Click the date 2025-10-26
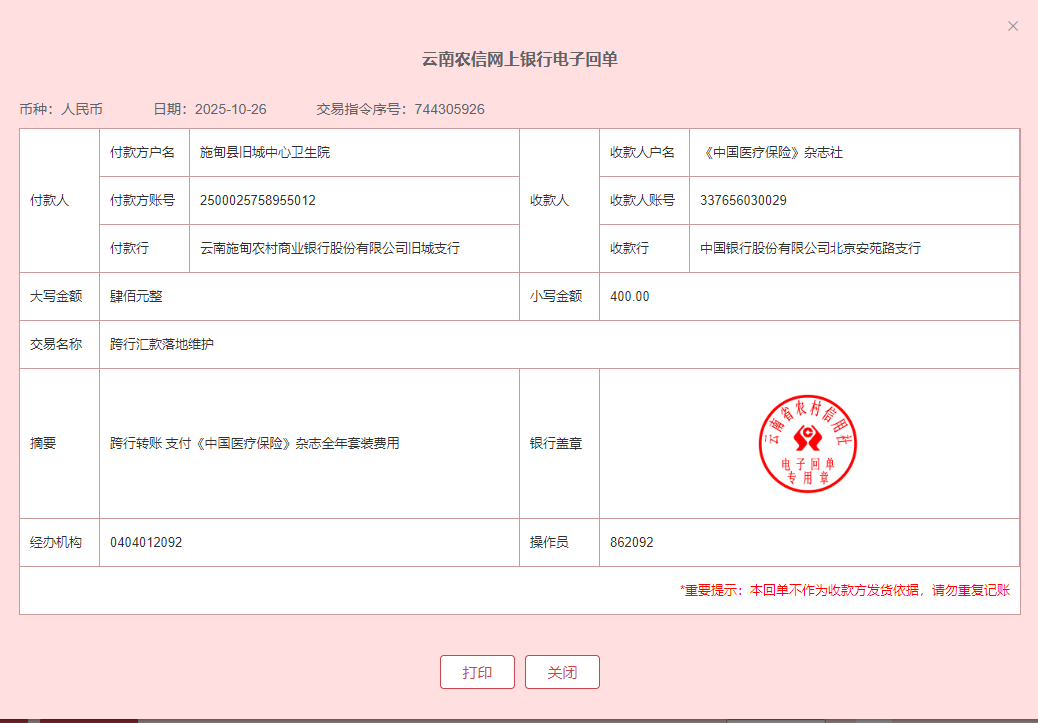 point(230,109)
